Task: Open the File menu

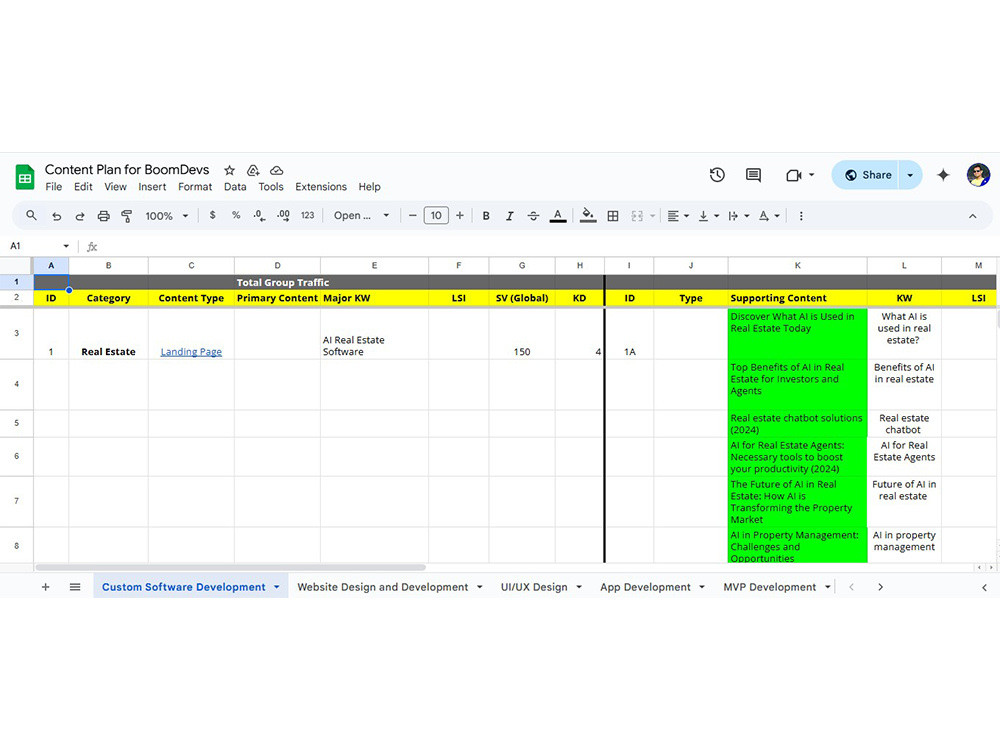Action: click(x=54, y=187)
